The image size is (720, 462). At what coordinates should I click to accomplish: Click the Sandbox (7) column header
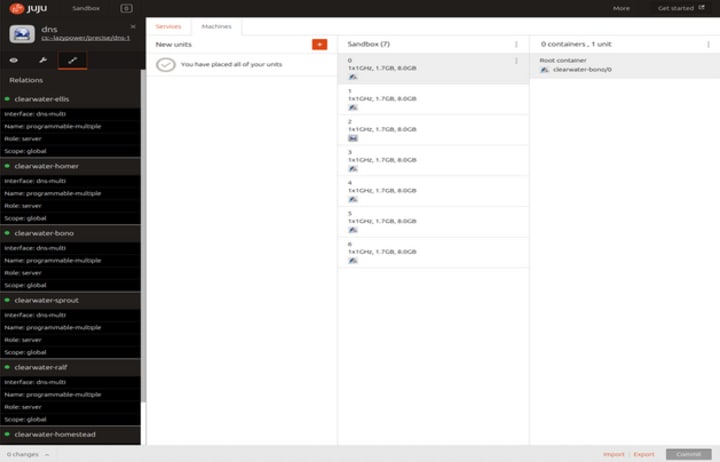tap(369, 44)
